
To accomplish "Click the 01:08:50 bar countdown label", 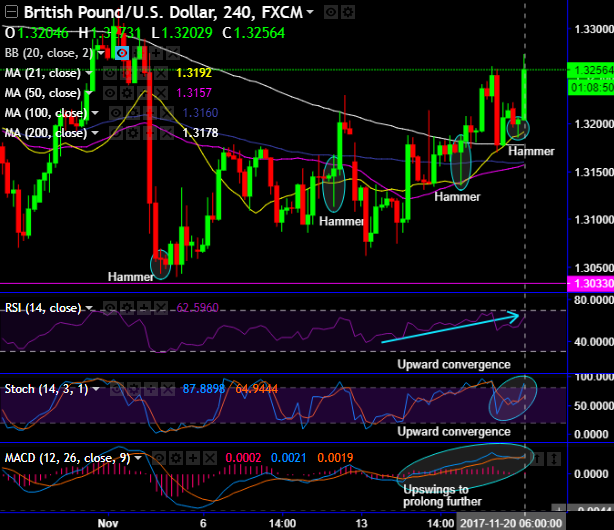I will (x=591, y=87).
